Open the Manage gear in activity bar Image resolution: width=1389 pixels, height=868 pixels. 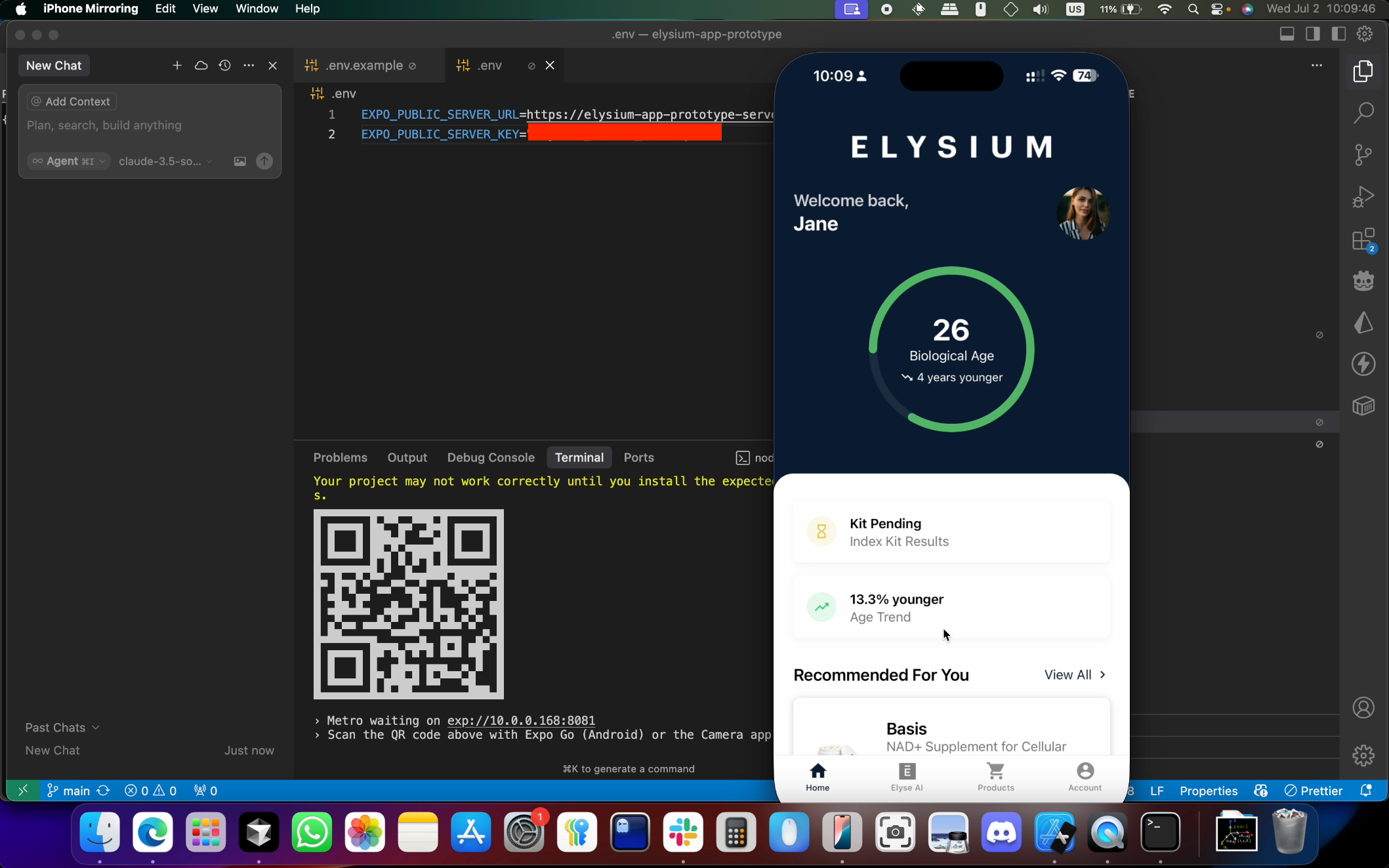coord(1363,755)
